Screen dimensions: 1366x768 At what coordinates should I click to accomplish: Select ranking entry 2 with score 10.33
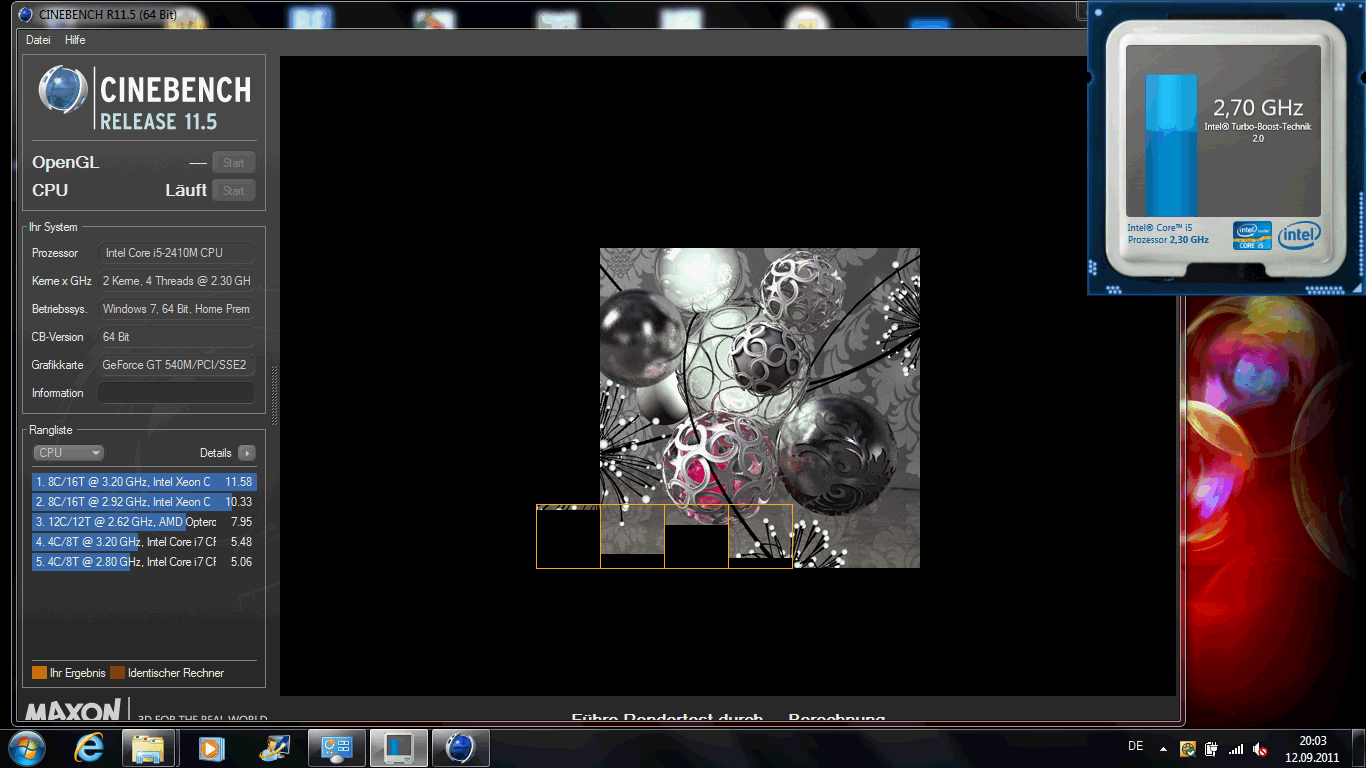tap(144, 502)
